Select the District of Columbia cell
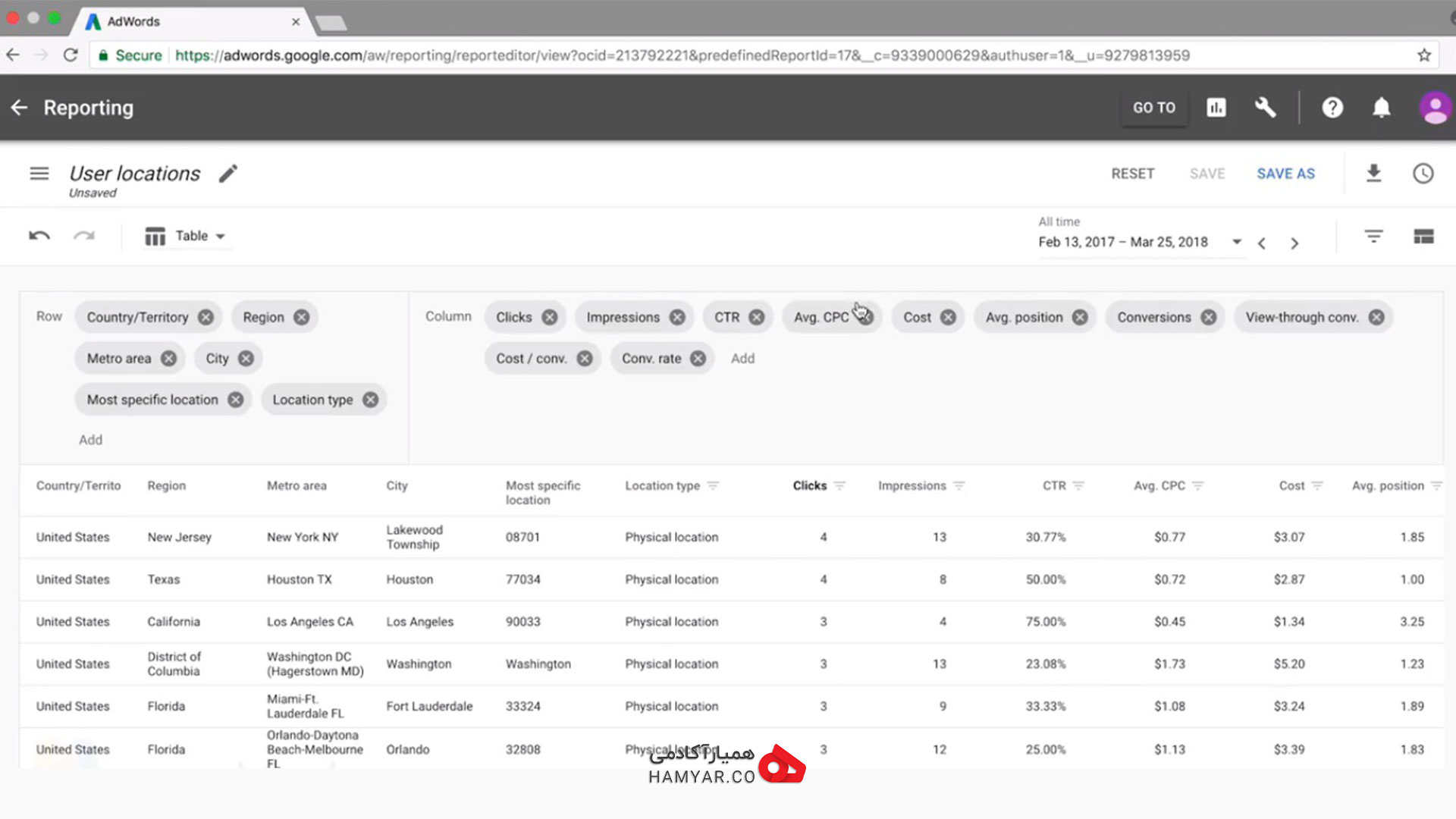Viewport: 1456px width, 819px height. pos(174,664)
